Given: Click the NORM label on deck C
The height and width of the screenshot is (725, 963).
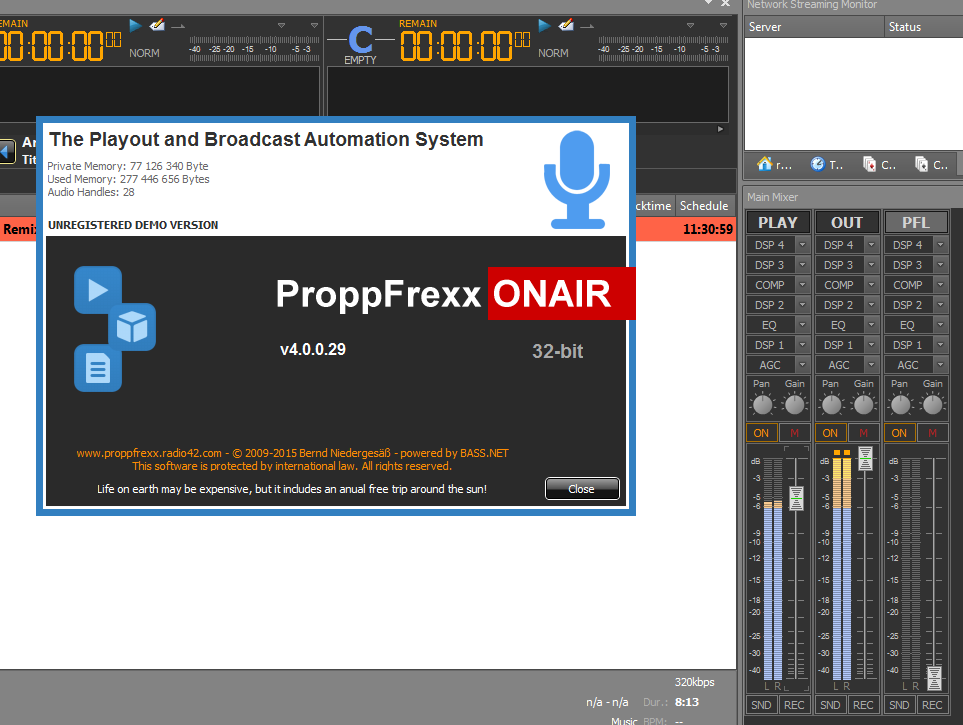Looking at the screenshot, I should 553,53.
